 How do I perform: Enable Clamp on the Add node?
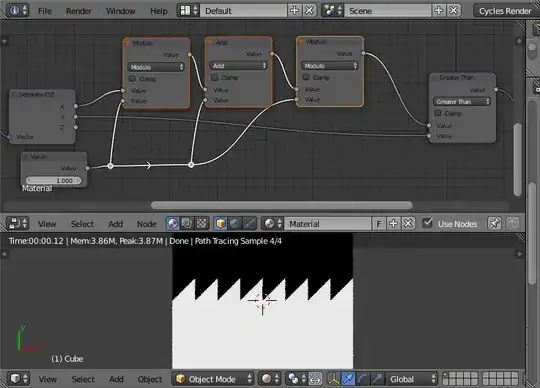215,78
